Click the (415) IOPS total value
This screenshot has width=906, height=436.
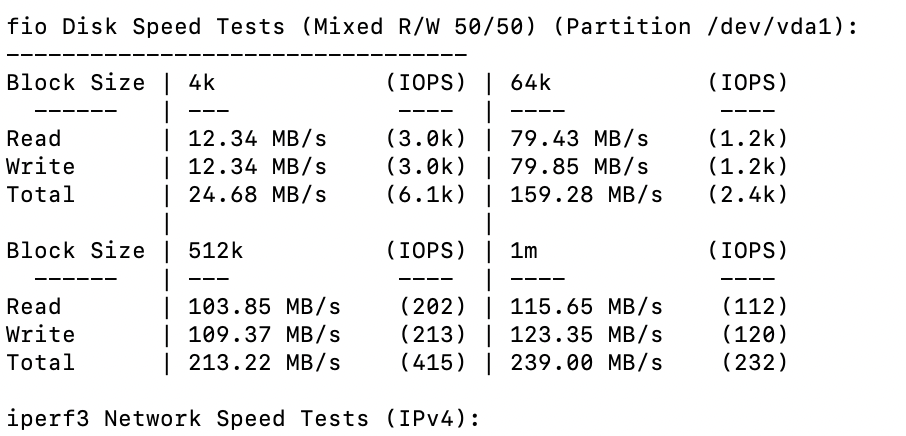coord(433,363)
